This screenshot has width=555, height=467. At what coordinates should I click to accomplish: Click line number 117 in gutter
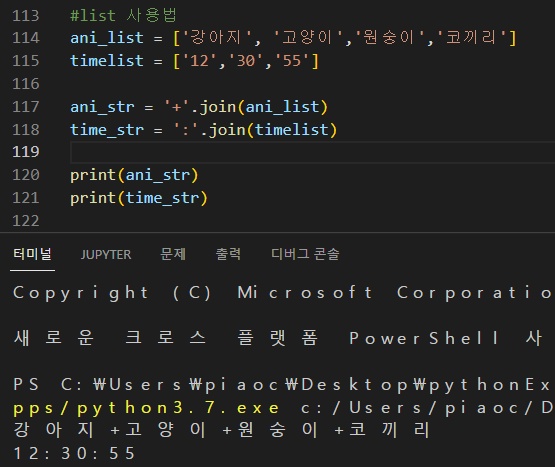click(25, 107)
